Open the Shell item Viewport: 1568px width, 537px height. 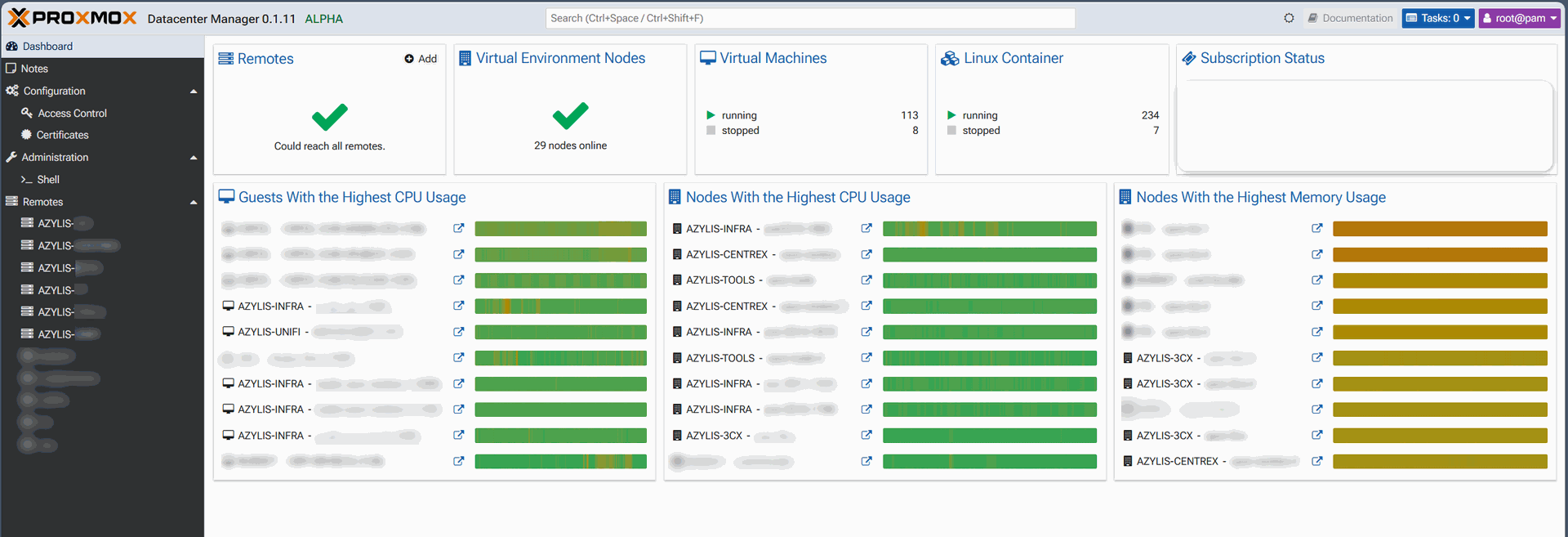(48, 180)
